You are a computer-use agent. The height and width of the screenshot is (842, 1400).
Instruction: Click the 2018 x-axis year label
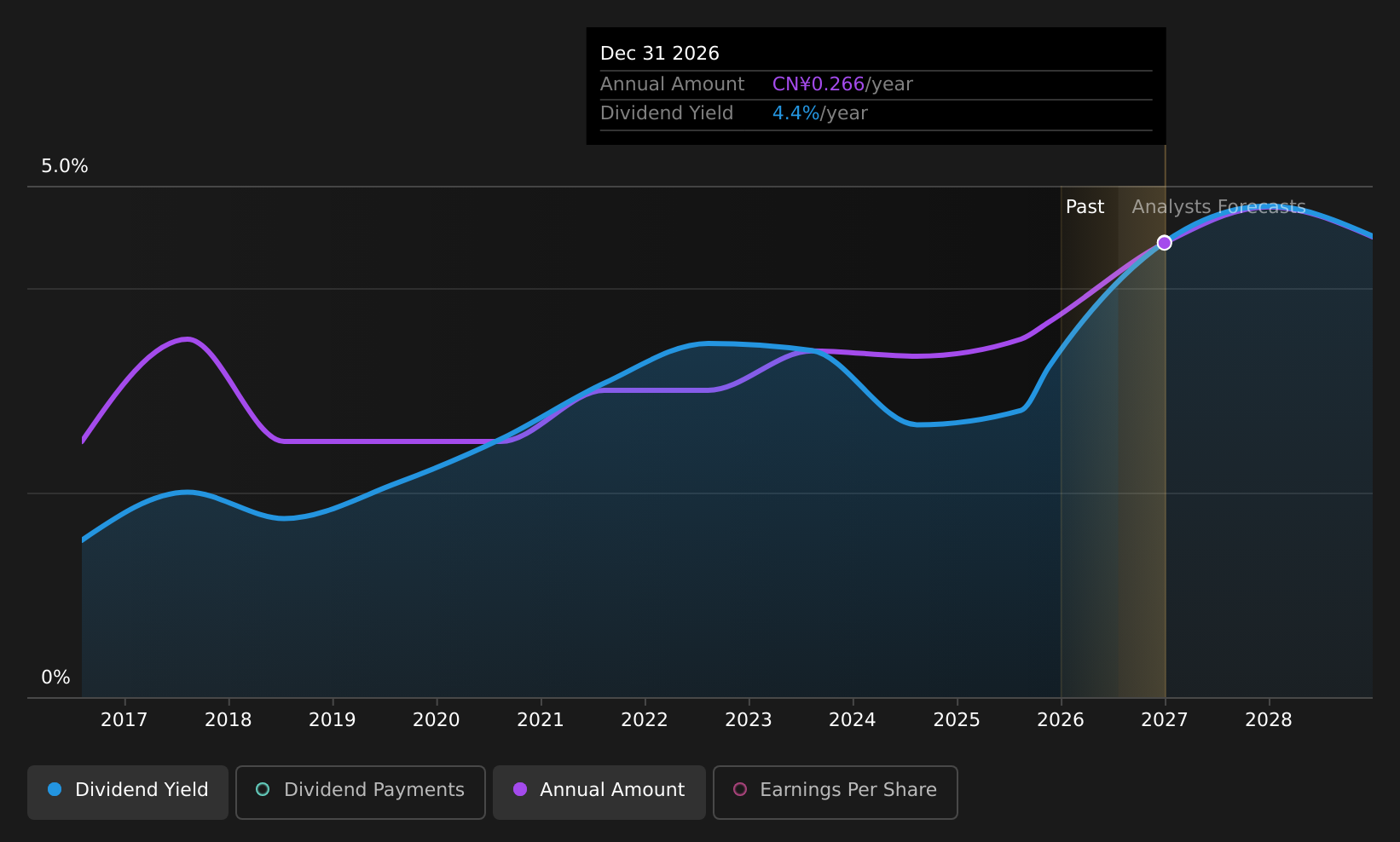(x=229, y=720)
